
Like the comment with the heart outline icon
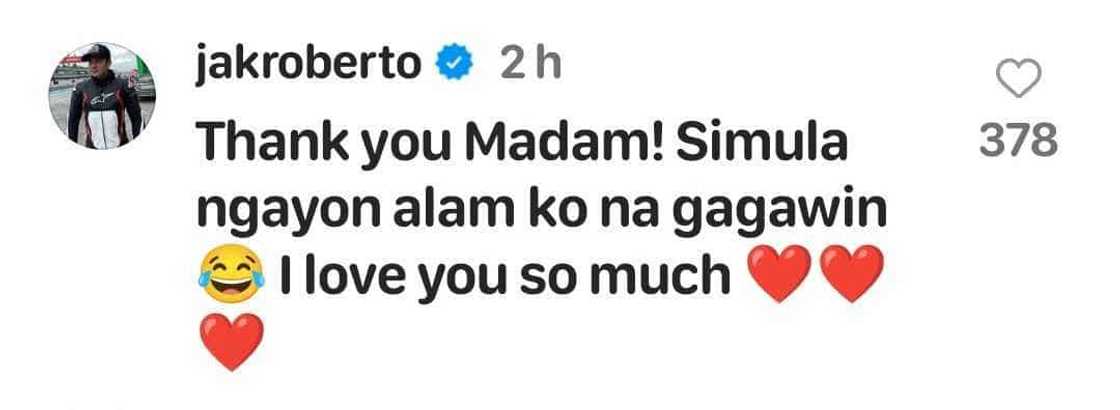[x=1018, y=79]
